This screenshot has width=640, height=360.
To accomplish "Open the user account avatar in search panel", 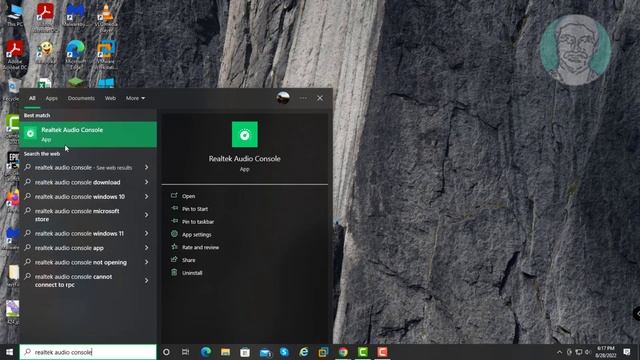I will [x=283, y=98].
